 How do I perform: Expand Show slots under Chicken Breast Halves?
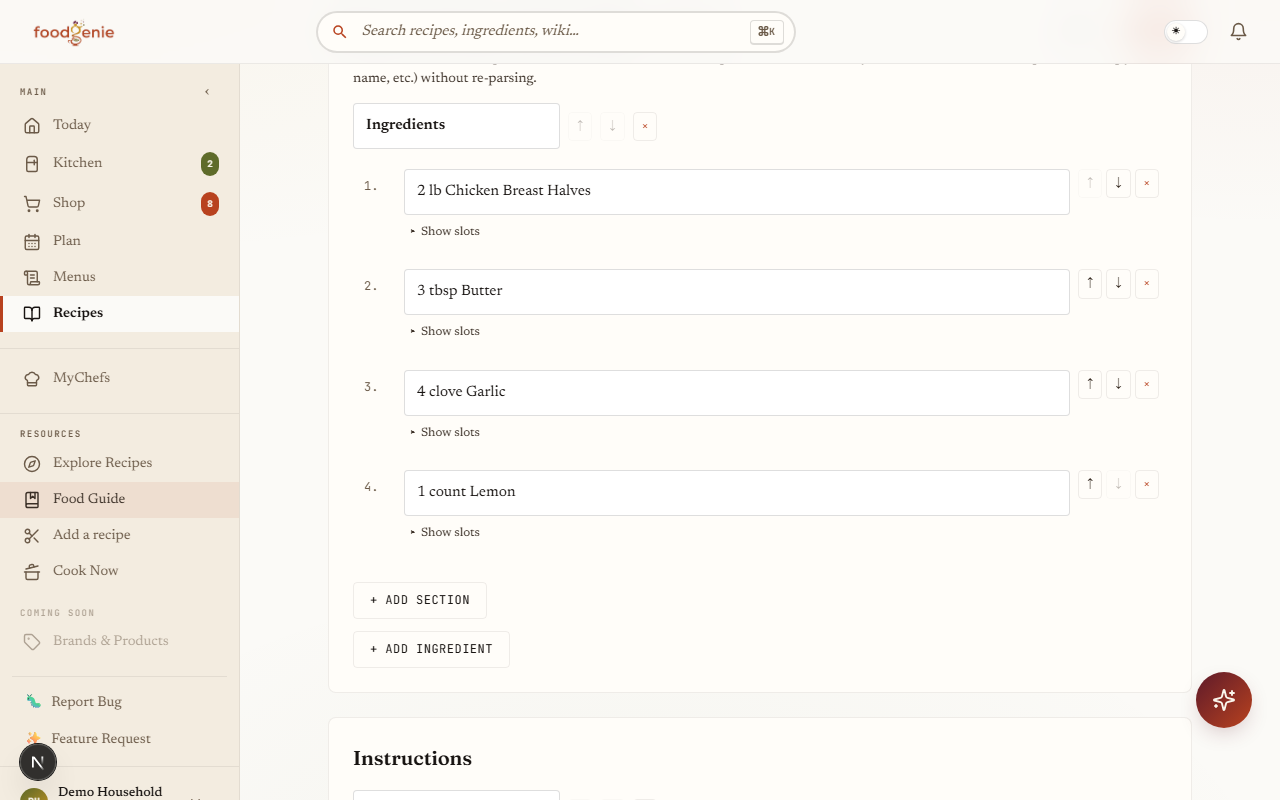445,231
